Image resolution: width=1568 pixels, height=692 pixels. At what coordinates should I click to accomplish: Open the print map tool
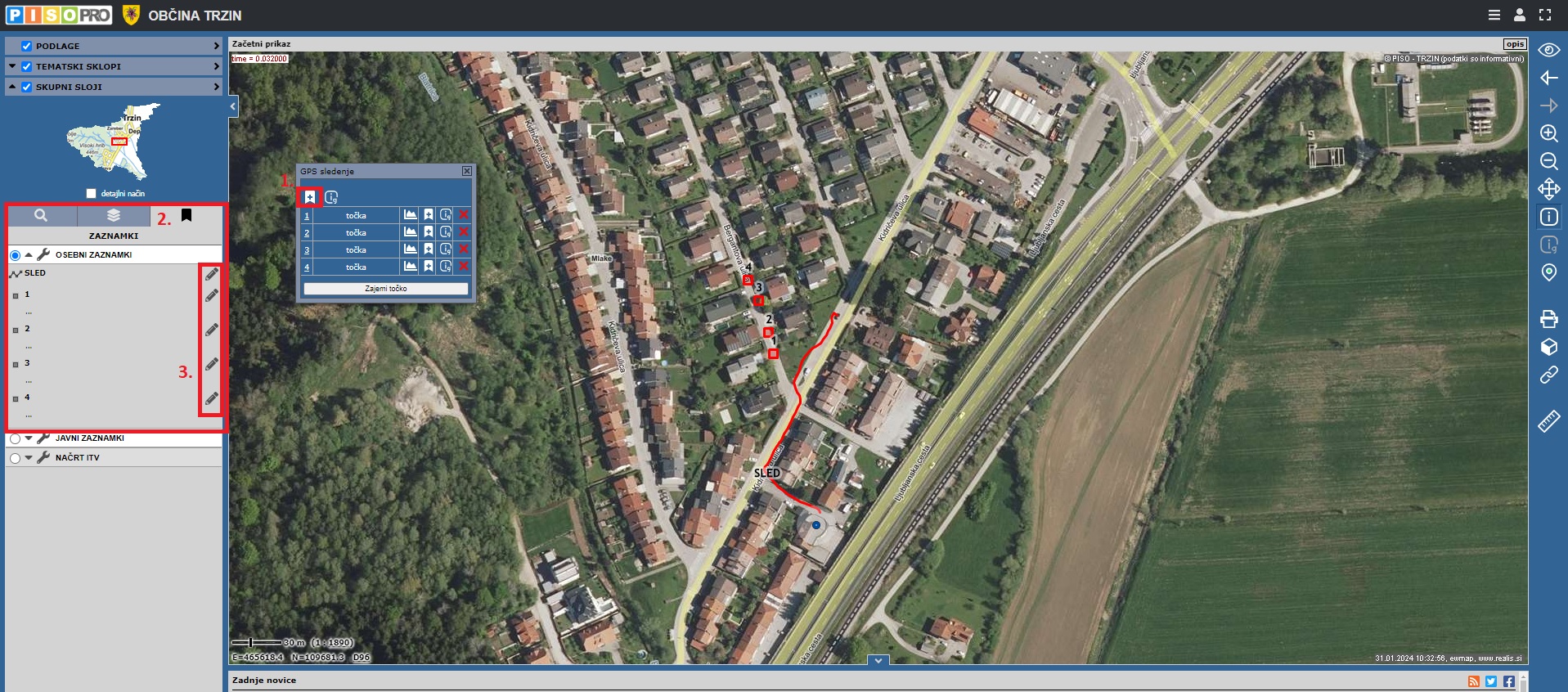1548,319
